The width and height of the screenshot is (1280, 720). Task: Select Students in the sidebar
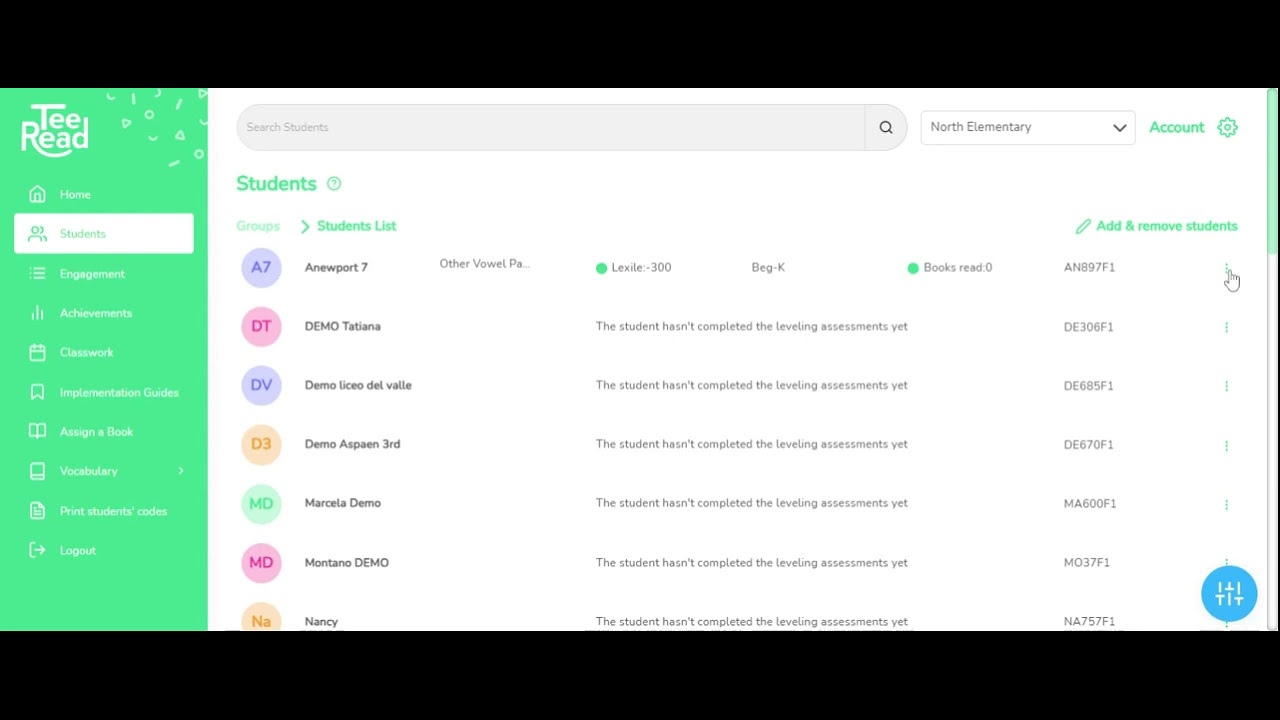[x=104, y=233]
